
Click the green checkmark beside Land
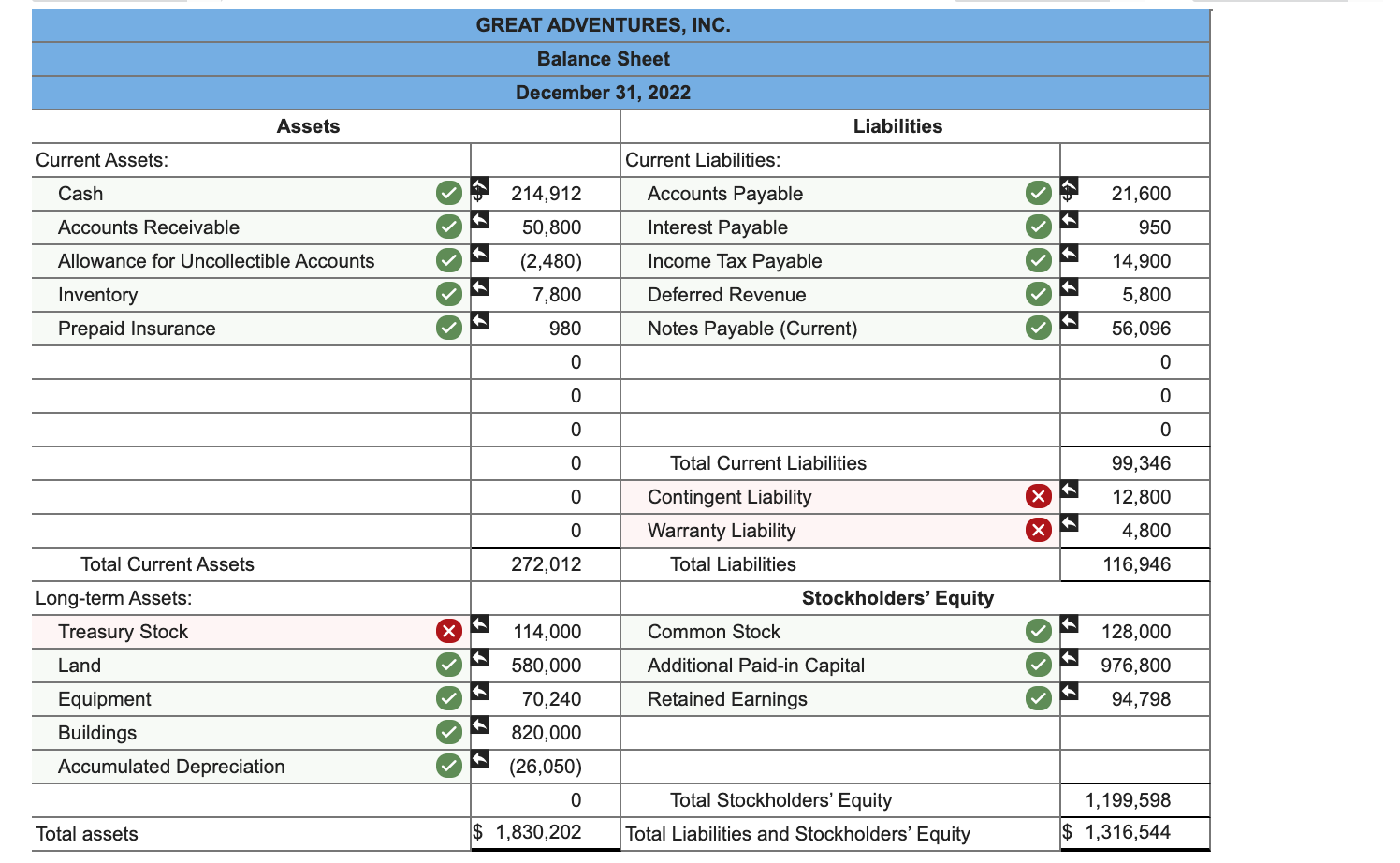coord(449,665)
